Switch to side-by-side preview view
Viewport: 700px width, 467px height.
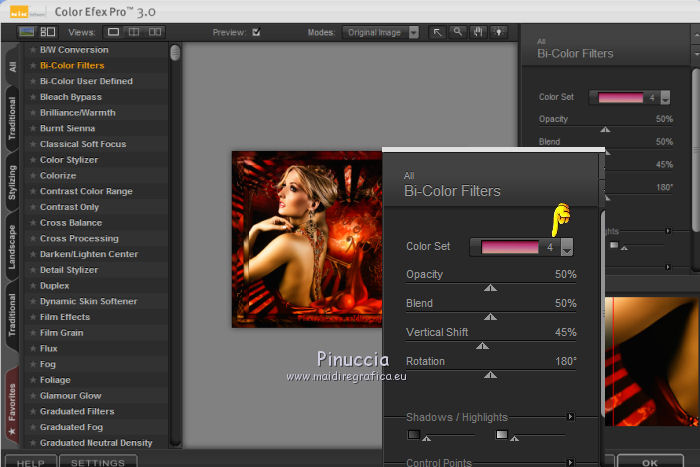coord(155,32)
